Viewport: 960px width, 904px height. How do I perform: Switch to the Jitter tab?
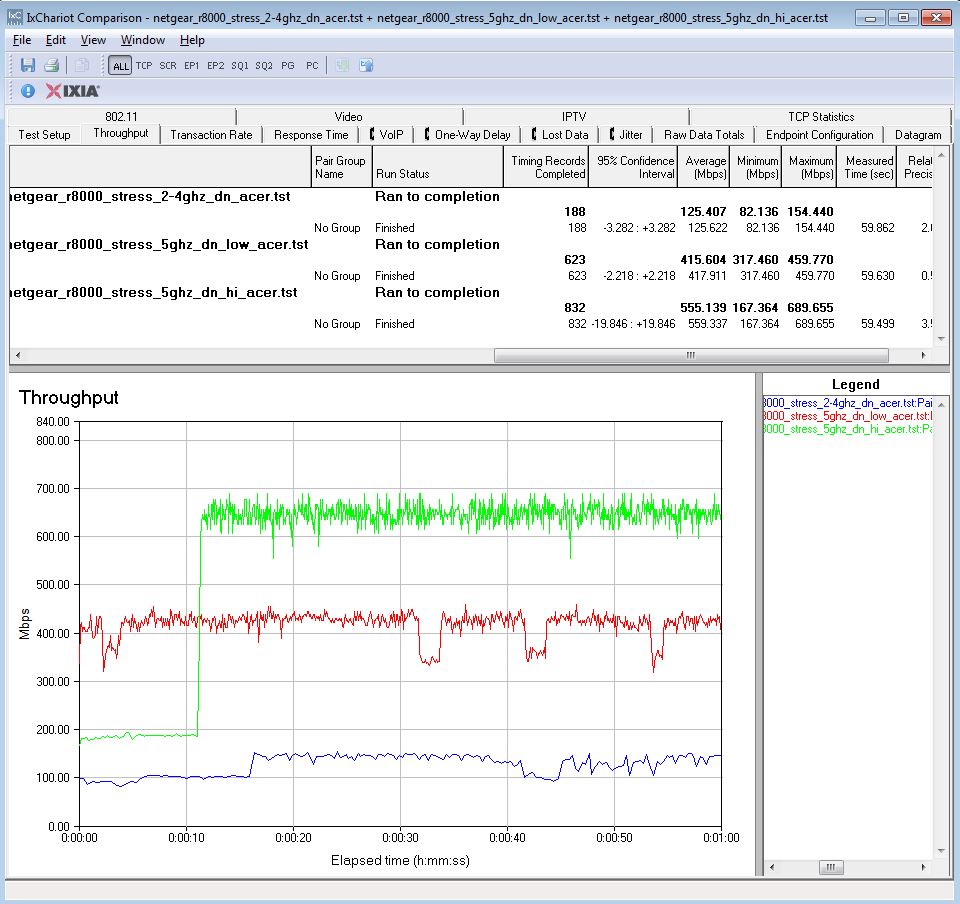click(626, 135)
